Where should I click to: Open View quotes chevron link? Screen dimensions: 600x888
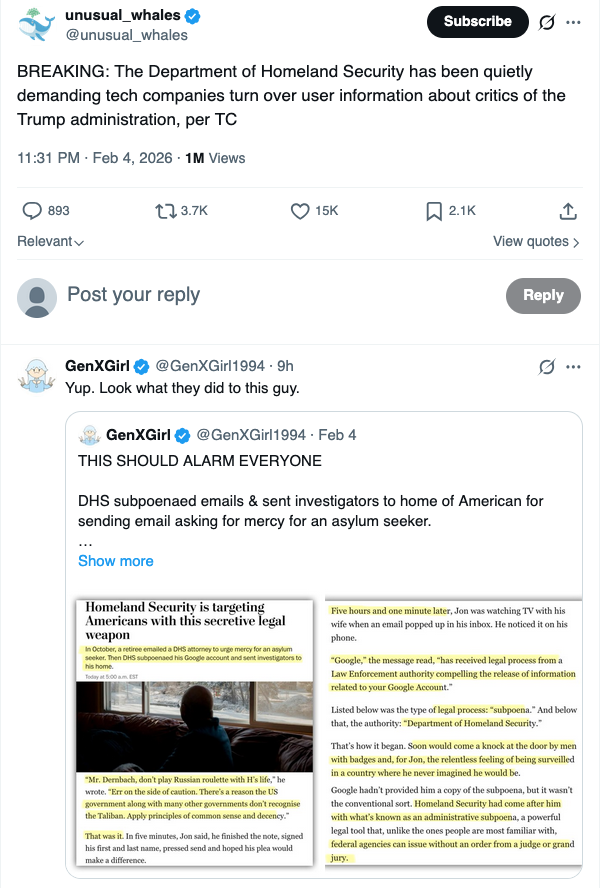coord(536,242)
